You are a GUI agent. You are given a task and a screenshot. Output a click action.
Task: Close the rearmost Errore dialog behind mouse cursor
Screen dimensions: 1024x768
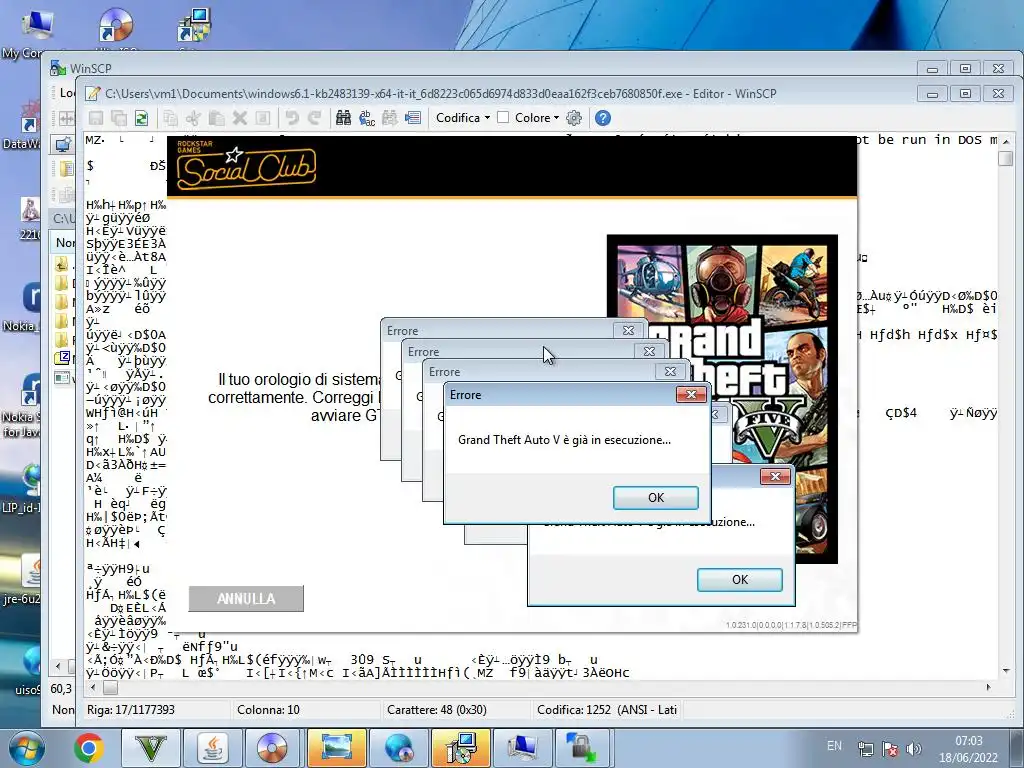628,330
